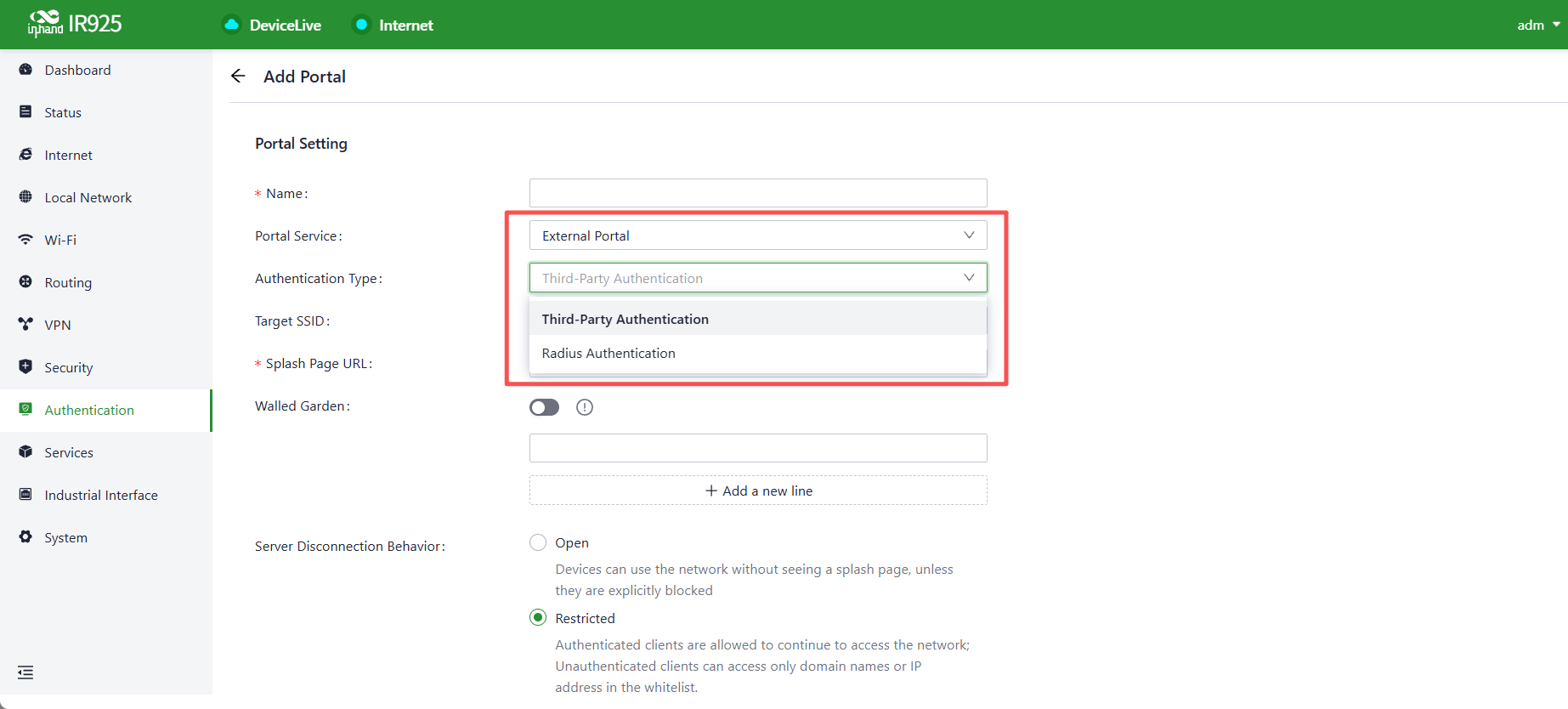Click the DeviceLive label in header

tap(286, 26)
